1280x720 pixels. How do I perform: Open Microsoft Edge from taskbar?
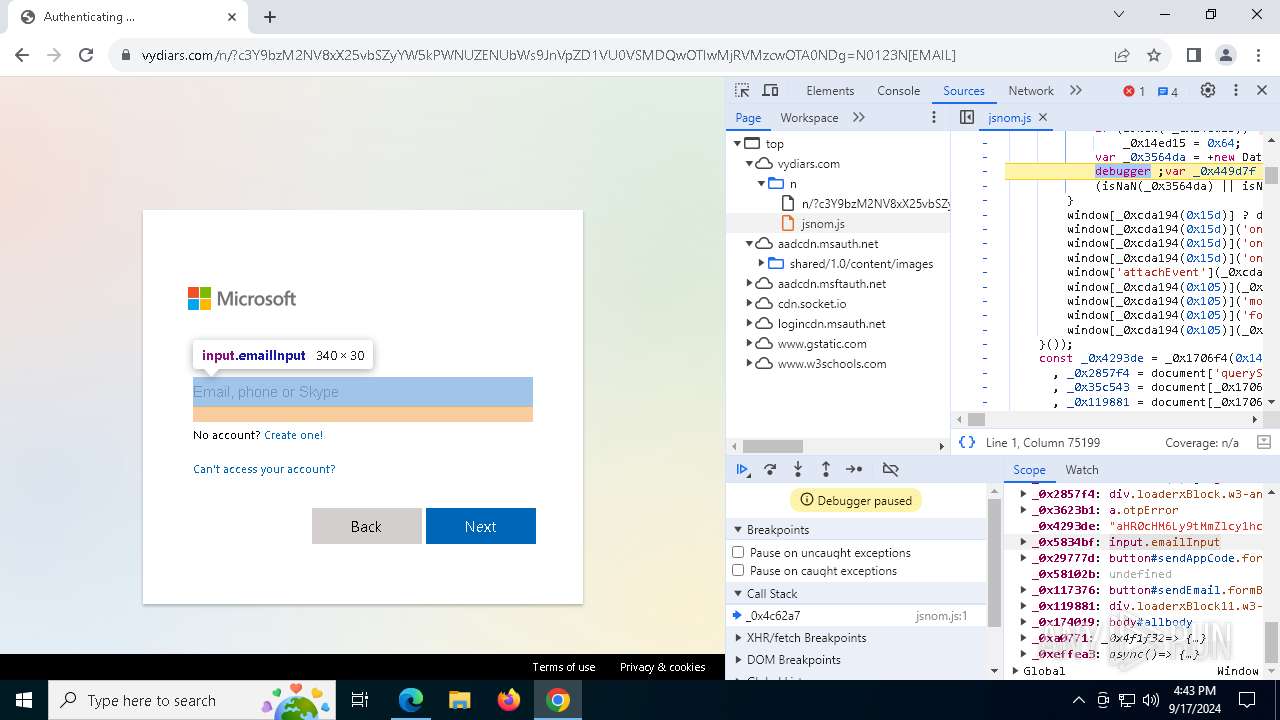point(411,700)
